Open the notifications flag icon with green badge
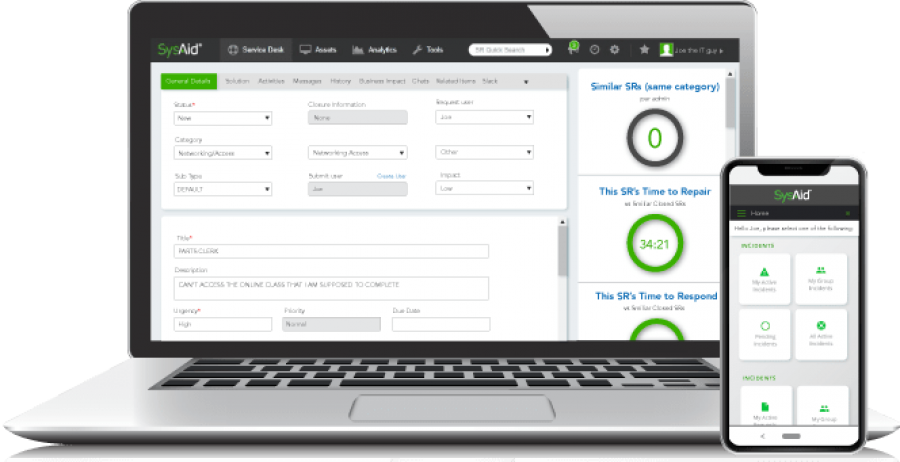The image size is (900, 462). click(x=573, y=48)
